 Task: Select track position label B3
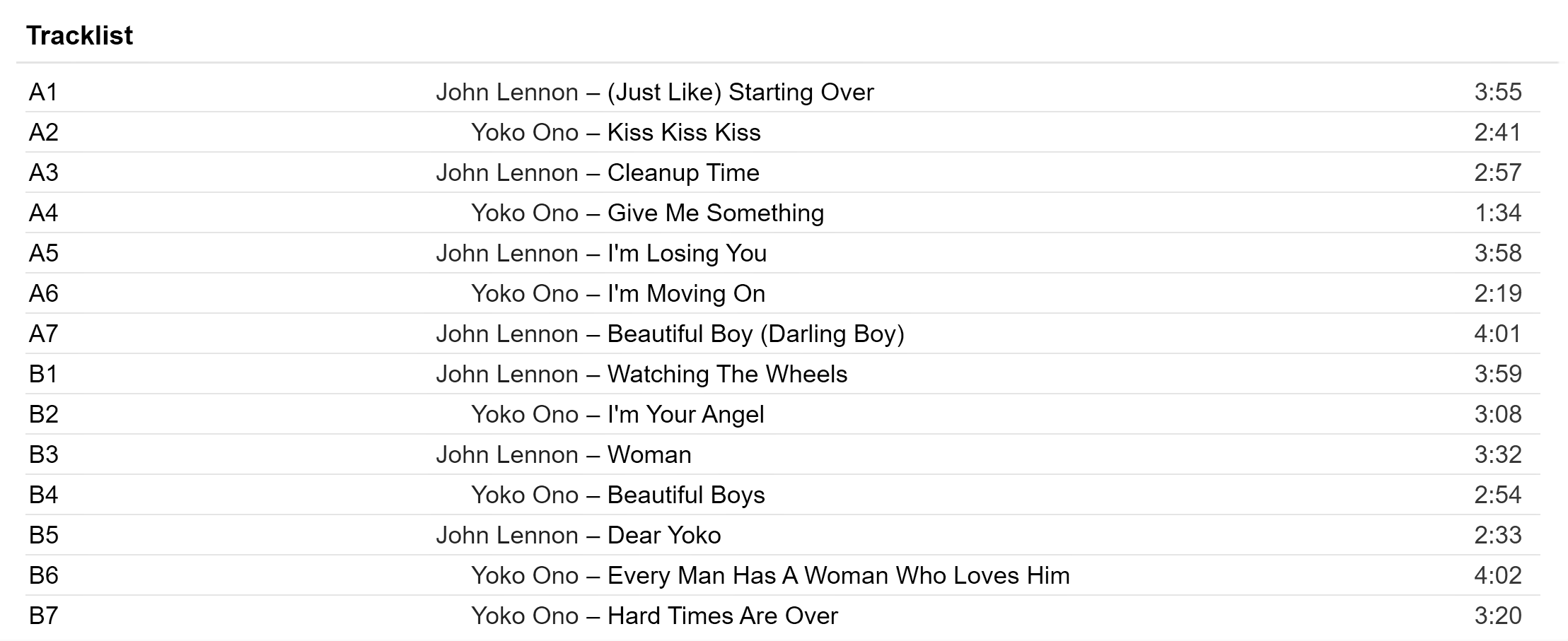(43, 455)
